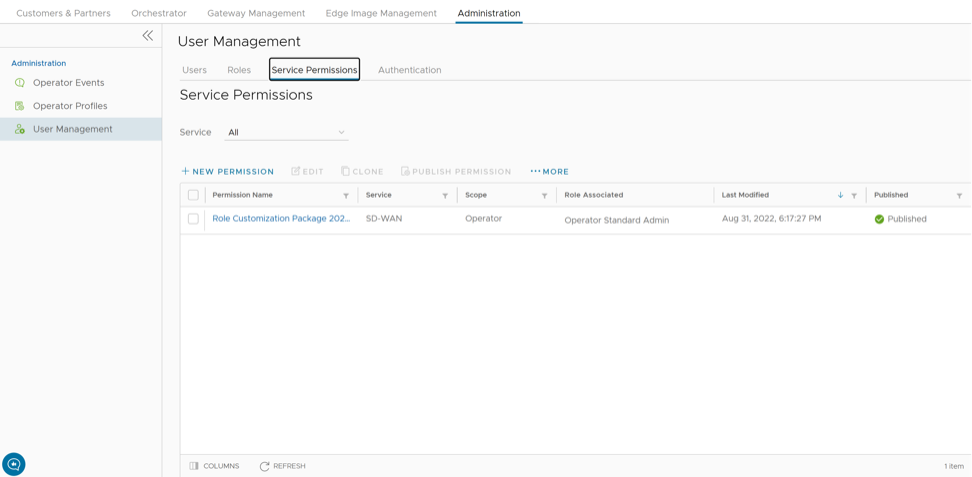Screen dimensions: 972x477
Task: Open the support chat bubble icon
Action: tap(14, 464)
